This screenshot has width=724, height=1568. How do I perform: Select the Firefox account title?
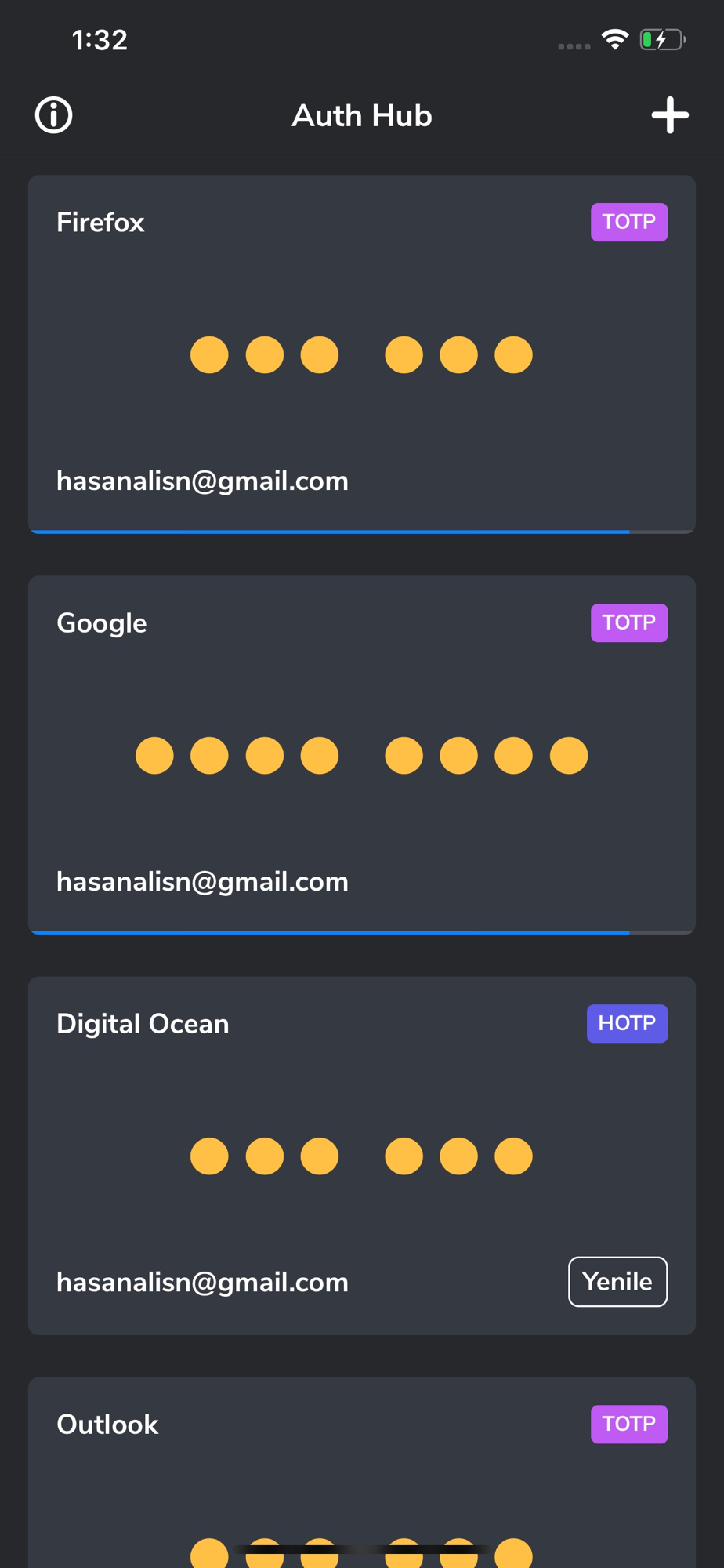click(x=100, y=223)
